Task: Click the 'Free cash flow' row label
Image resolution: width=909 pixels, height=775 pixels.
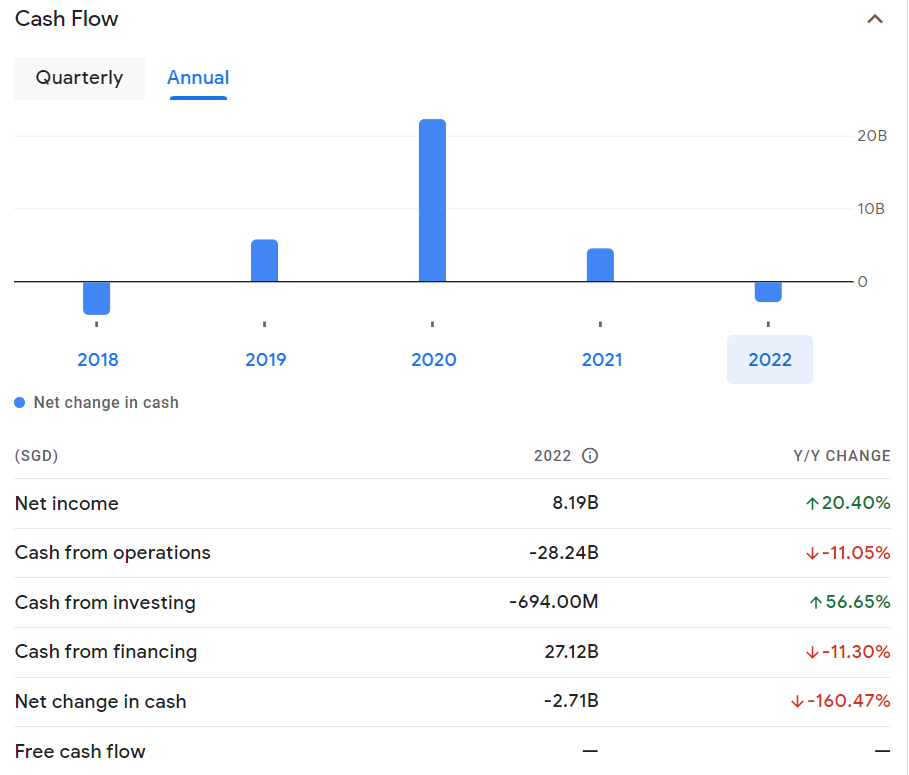Action: click(80, 751)
